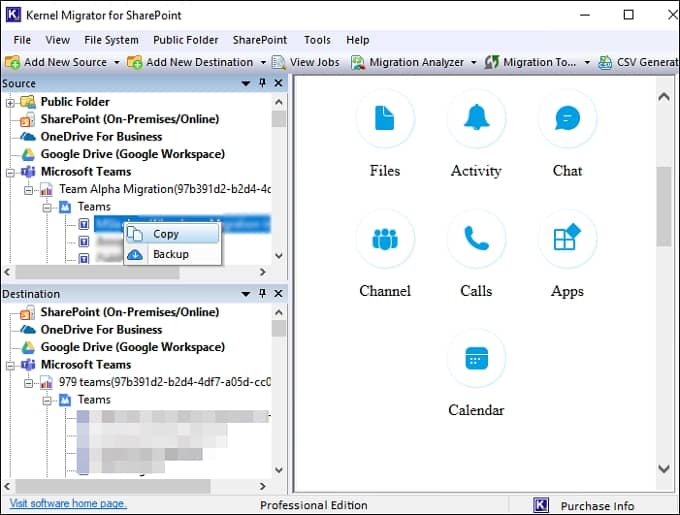Collapse Microsoft Teams node in Source tree

[x=10, y=173]
